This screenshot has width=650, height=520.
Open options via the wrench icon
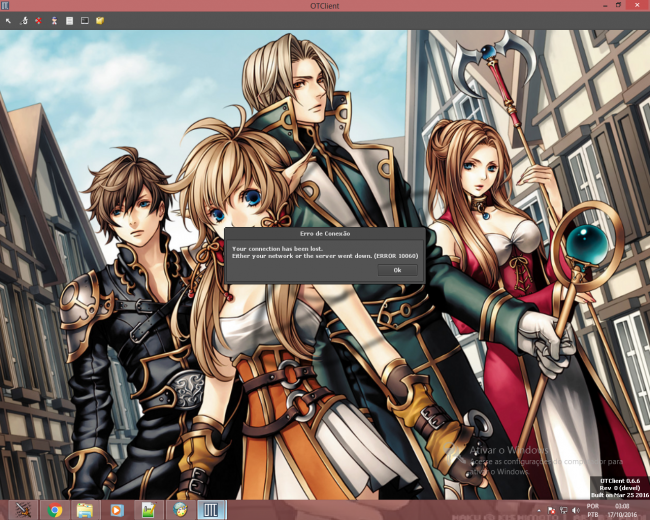(x=24, y=20)
